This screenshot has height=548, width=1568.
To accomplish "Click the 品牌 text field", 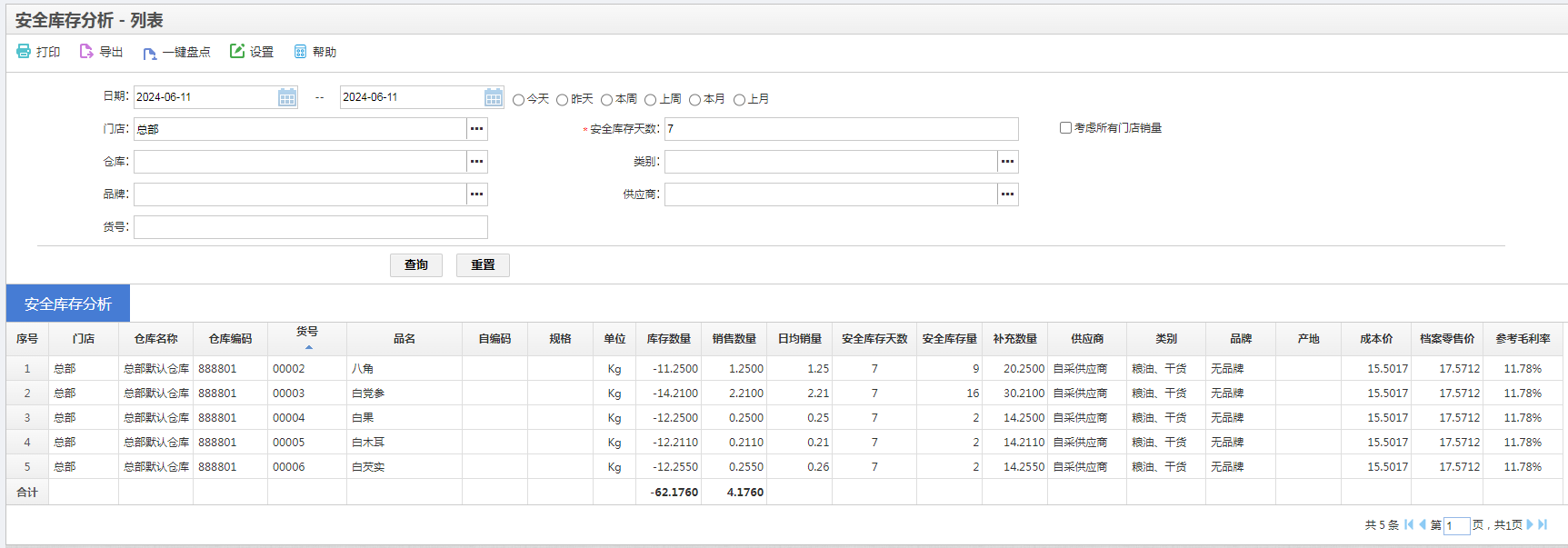I will (x=300, y=194).
